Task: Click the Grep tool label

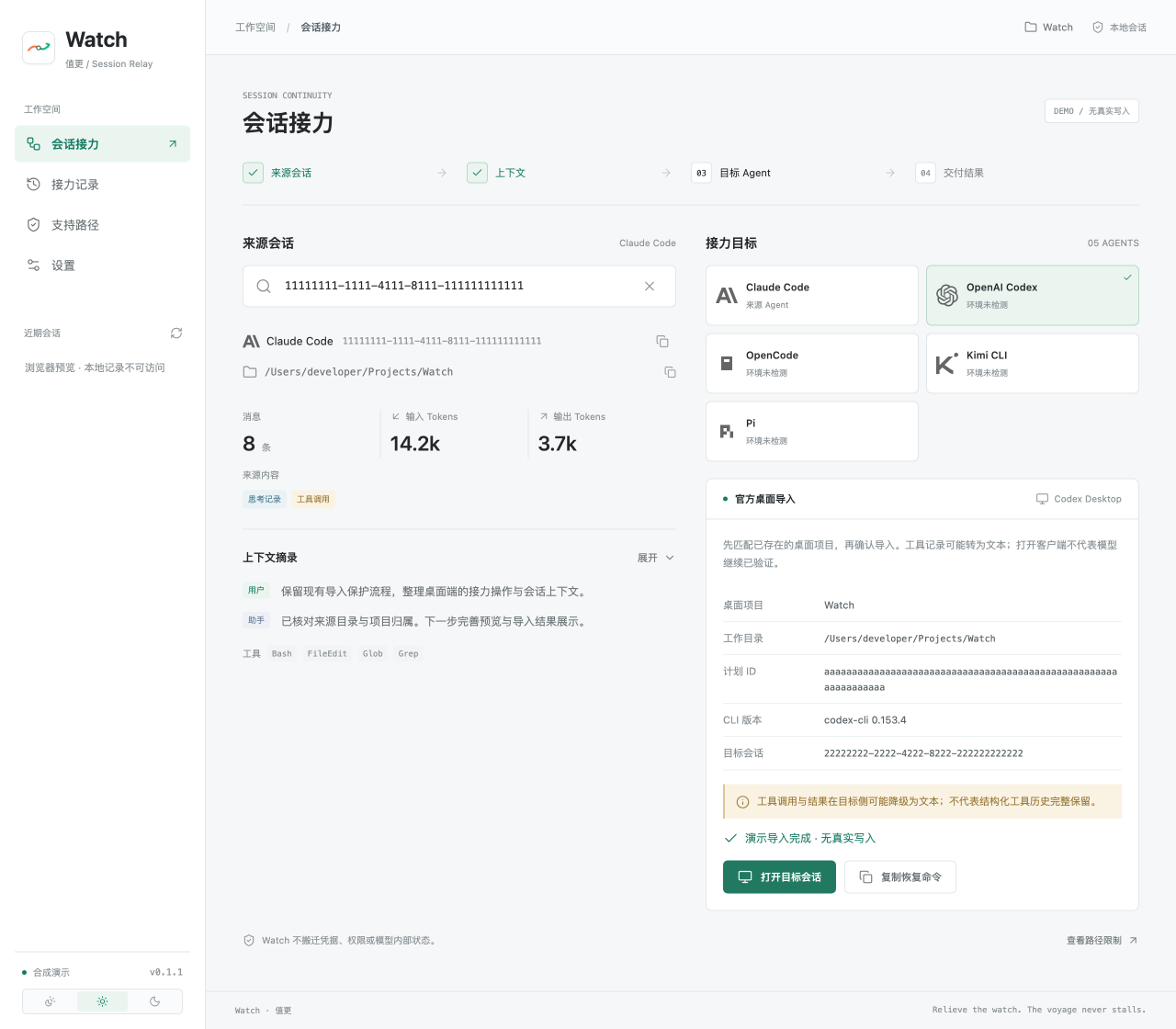Action: click(409, 654)
